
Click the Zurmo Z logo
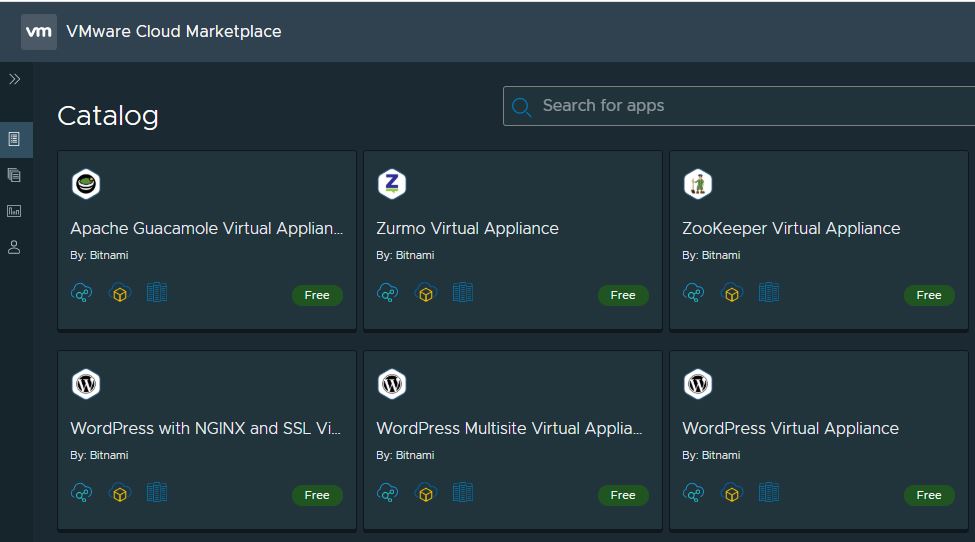point(391,184)
